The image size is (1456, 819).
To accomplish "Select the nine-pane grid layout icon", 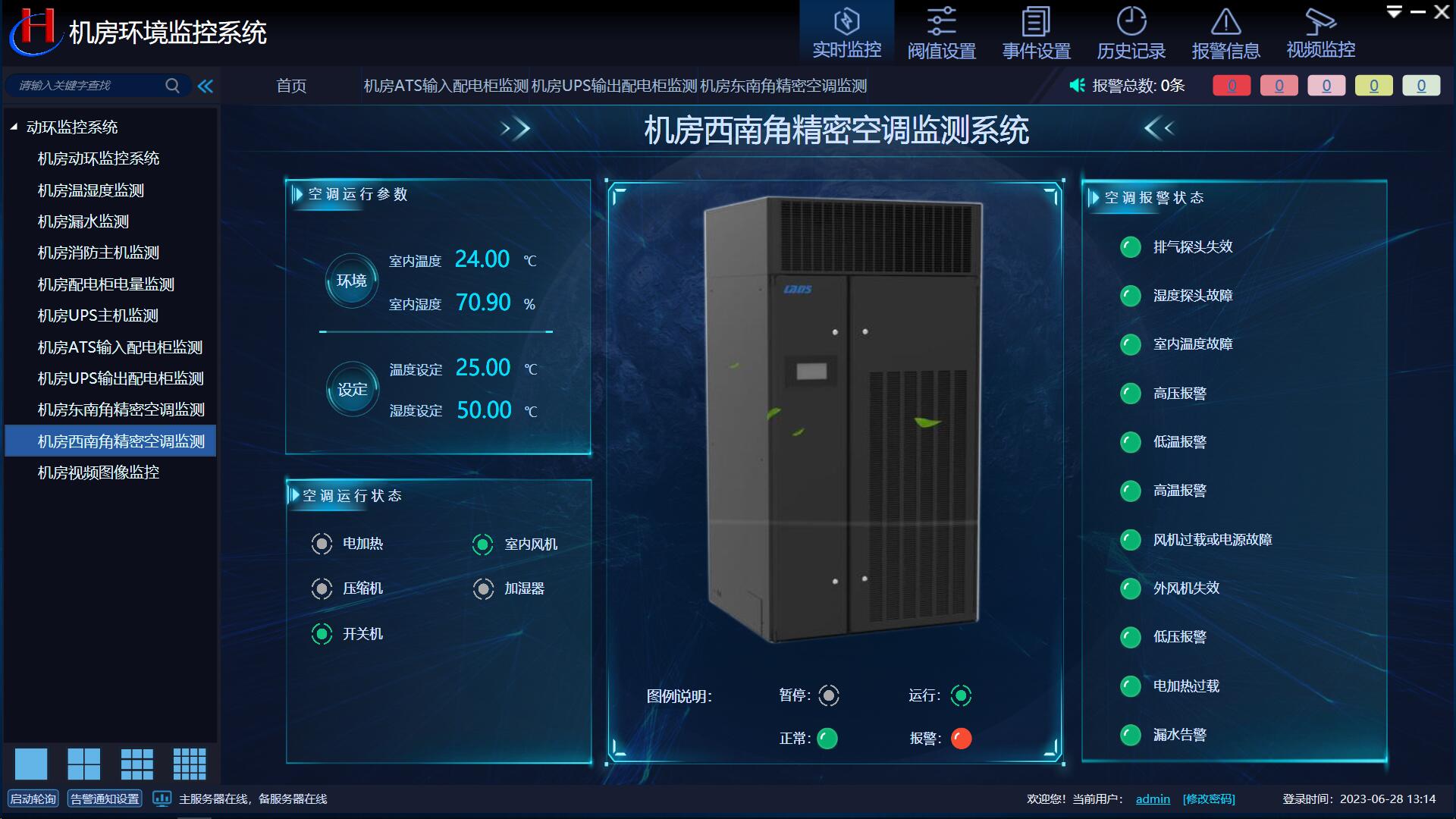I will coord(137,764).
